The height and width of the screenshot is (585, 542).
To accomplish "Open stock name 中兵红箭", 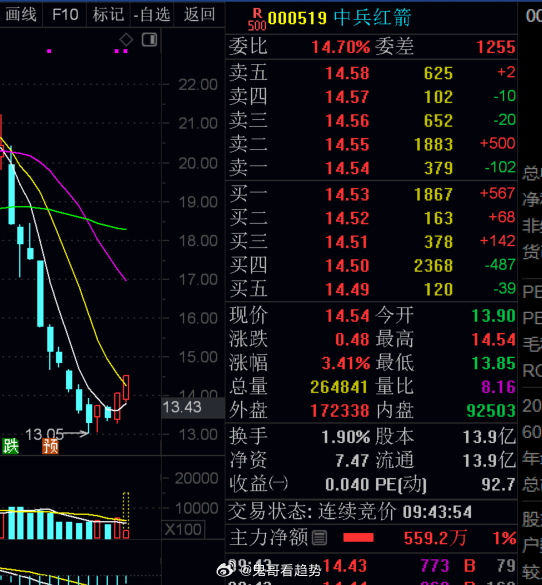I will coord(372,18).
